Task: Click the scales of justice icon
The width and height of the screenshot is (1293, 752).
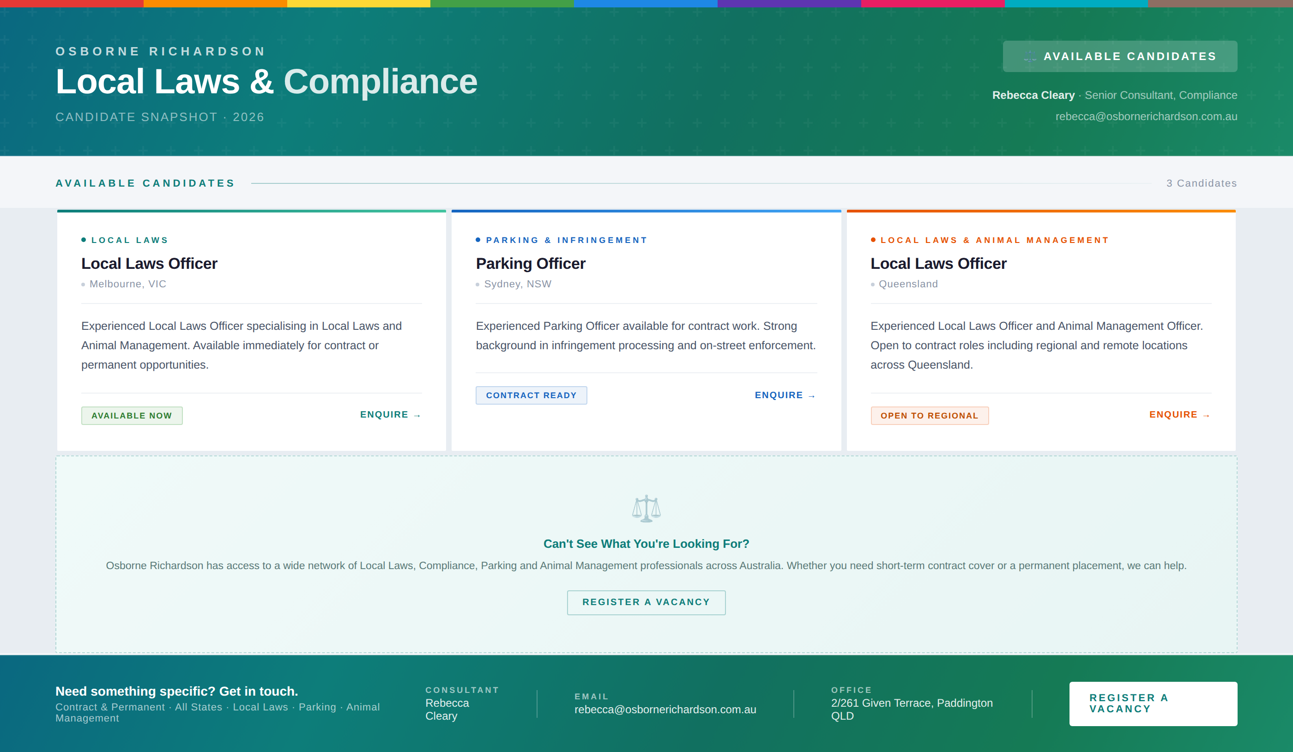Action: click(646, 509)
